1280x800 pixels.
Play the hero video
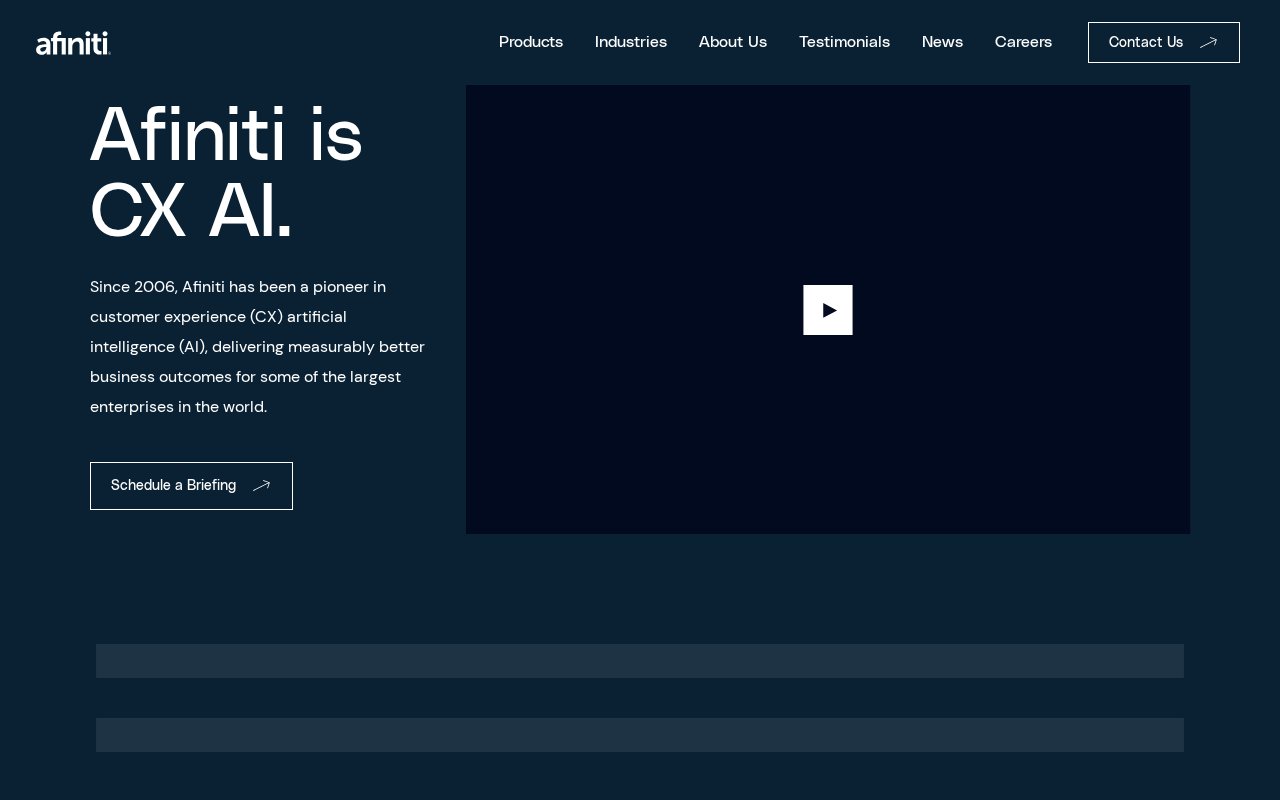[x=828, y=310]
